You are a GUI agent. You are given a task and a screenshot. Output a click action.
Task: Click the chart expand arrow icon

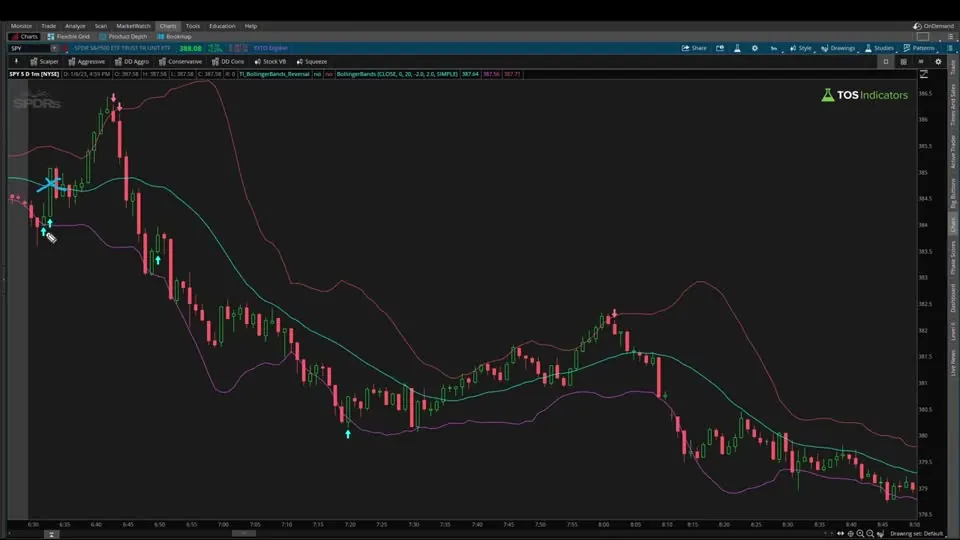tap(924, 74)
